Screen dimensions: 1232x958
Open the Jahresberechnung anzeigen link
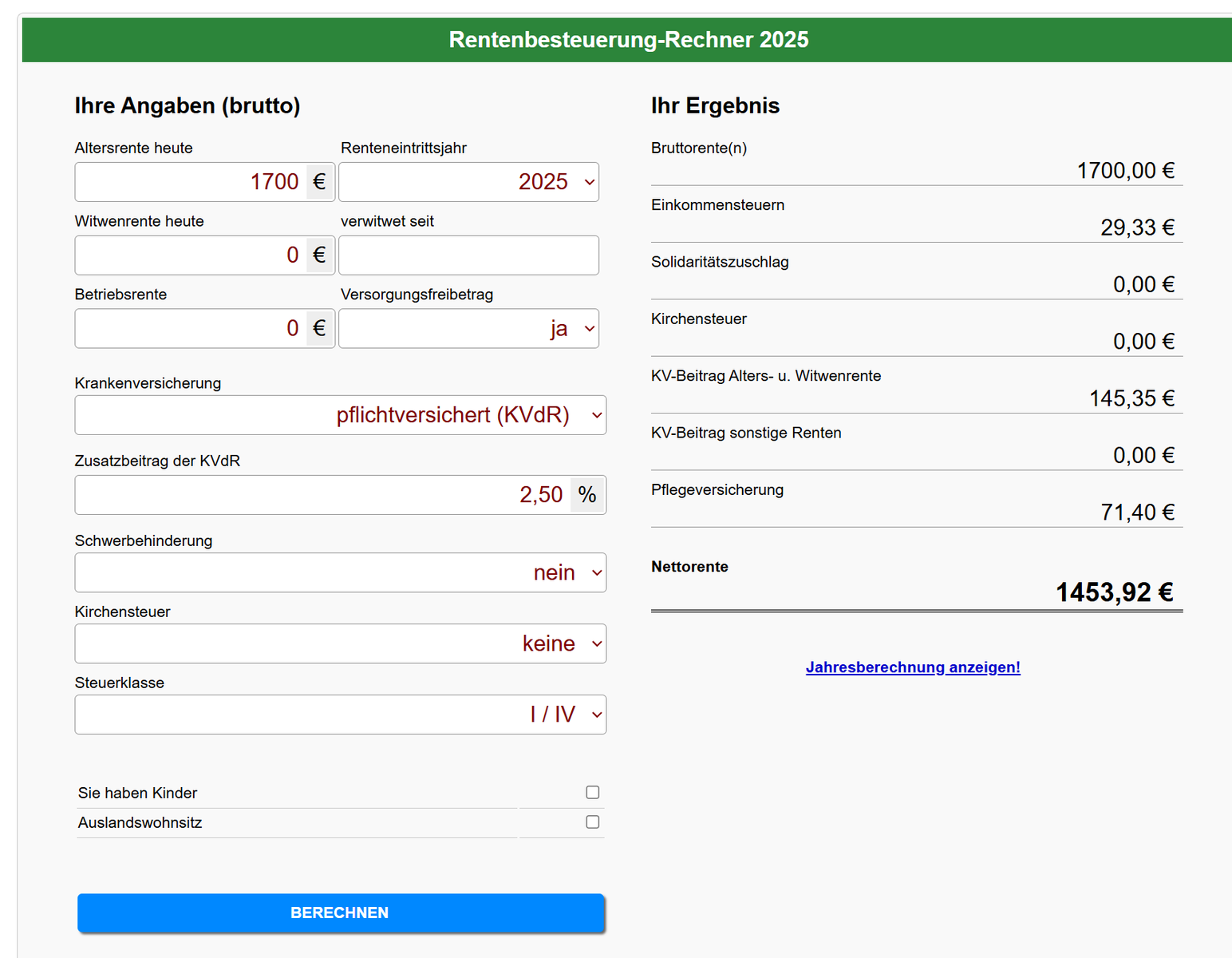click(913, 667)
